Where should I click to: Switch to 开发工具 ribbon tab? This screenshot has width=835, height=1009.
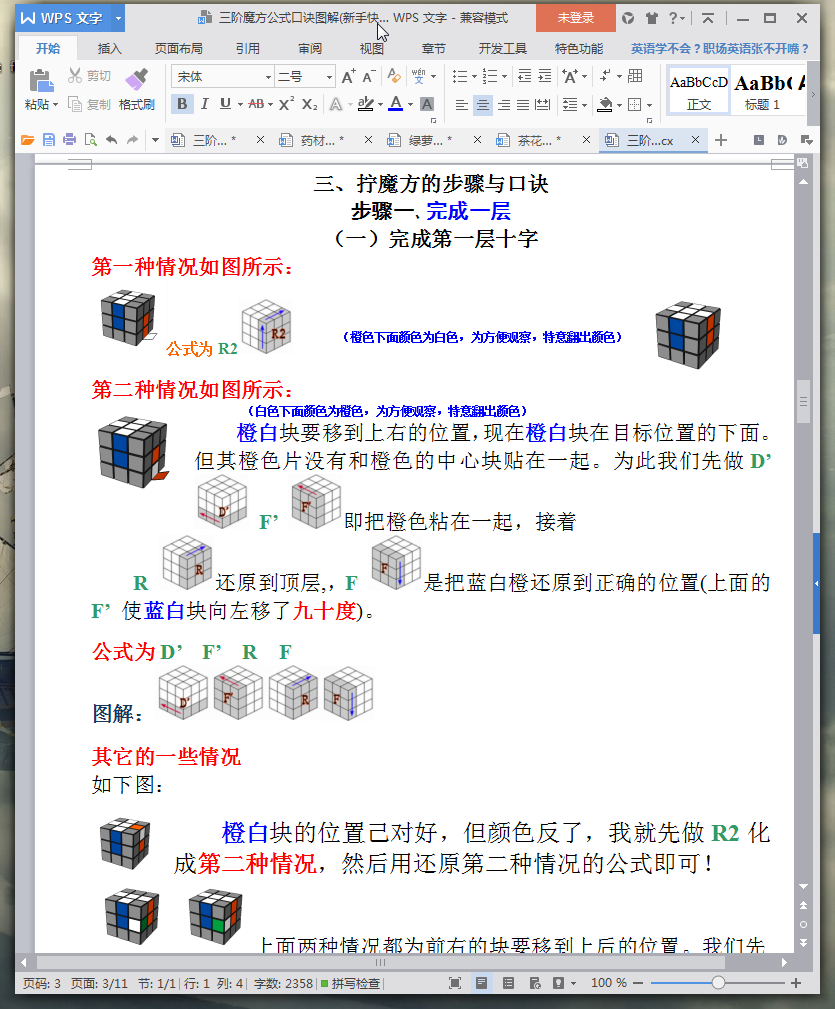(x=502, y=48)
